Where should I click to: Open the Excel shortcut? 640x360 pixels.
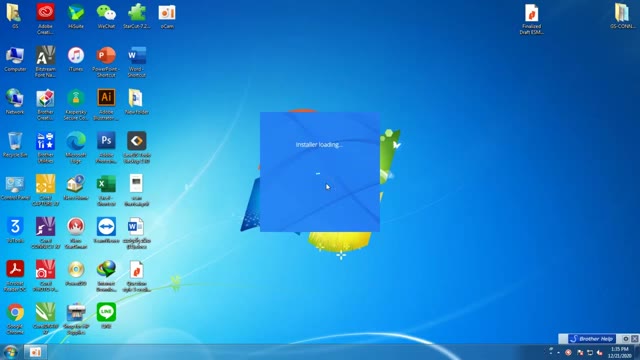(x=106, y=190)
